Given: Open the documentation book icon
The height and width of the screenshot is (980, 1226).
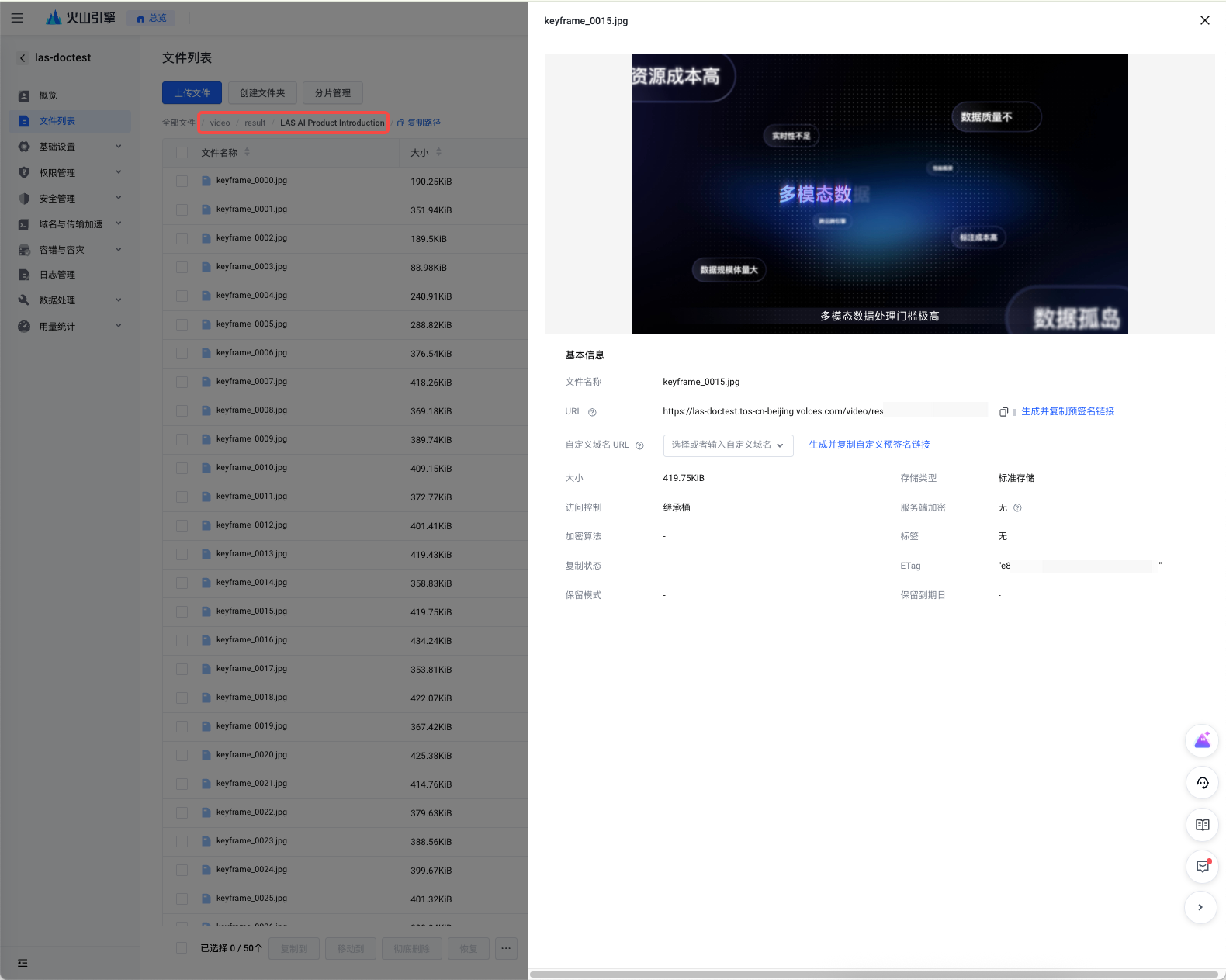Looking at the screenshot, I should (x=1202, y=825).
